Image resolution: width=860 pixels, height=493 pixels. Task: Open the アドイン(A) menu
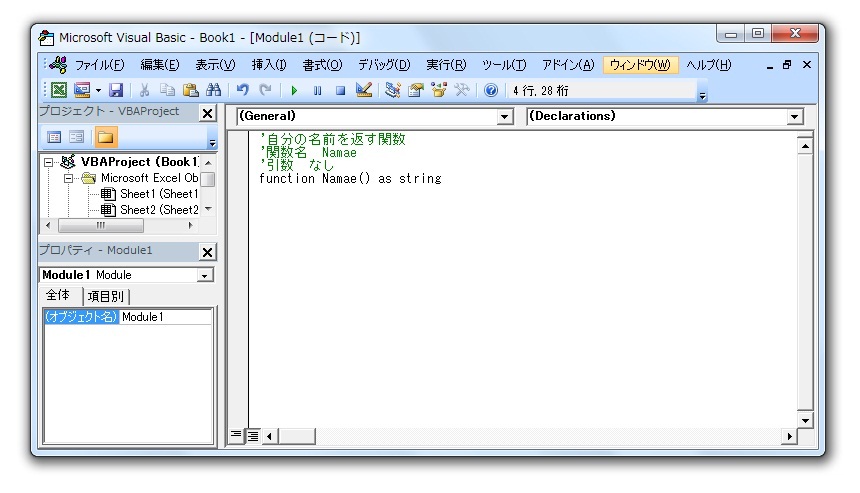(568, 65)
